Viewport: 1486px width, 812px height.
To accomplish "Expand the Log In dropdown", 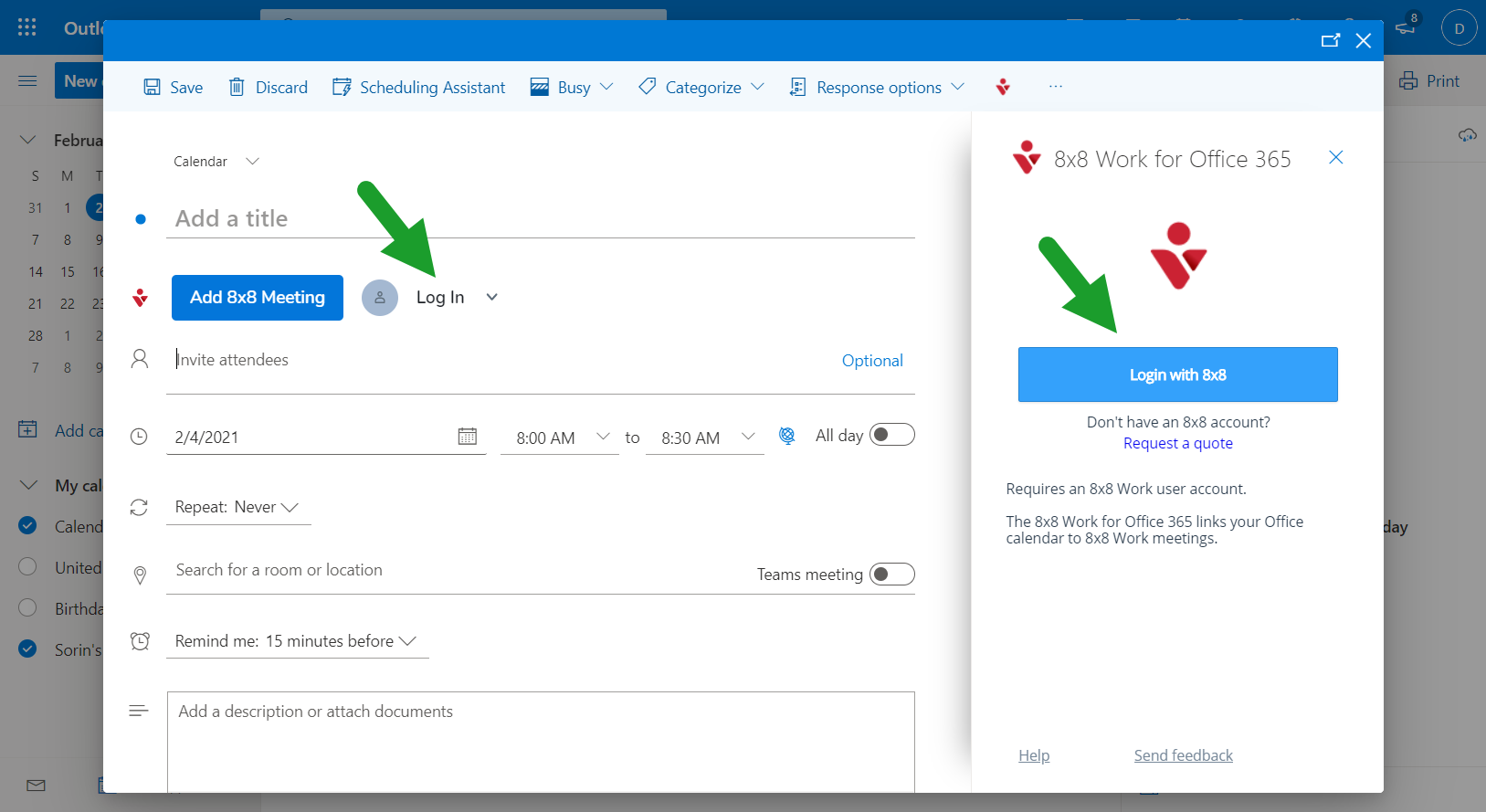I will [492, 297].
